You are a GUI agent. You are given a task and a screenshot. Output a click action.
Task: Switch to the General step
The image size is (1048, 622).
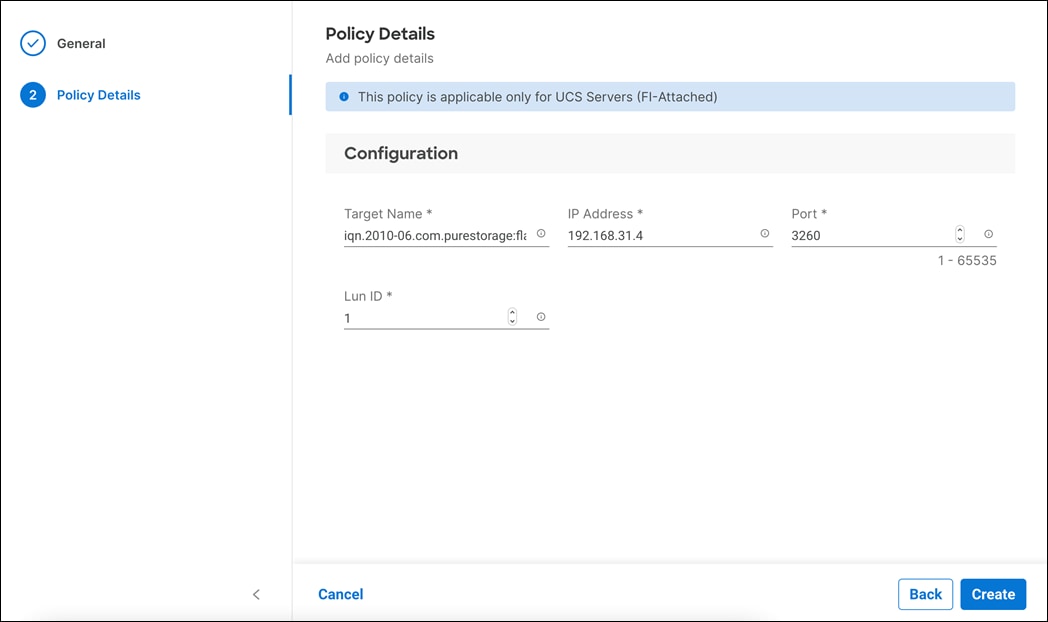click(80, 43)
